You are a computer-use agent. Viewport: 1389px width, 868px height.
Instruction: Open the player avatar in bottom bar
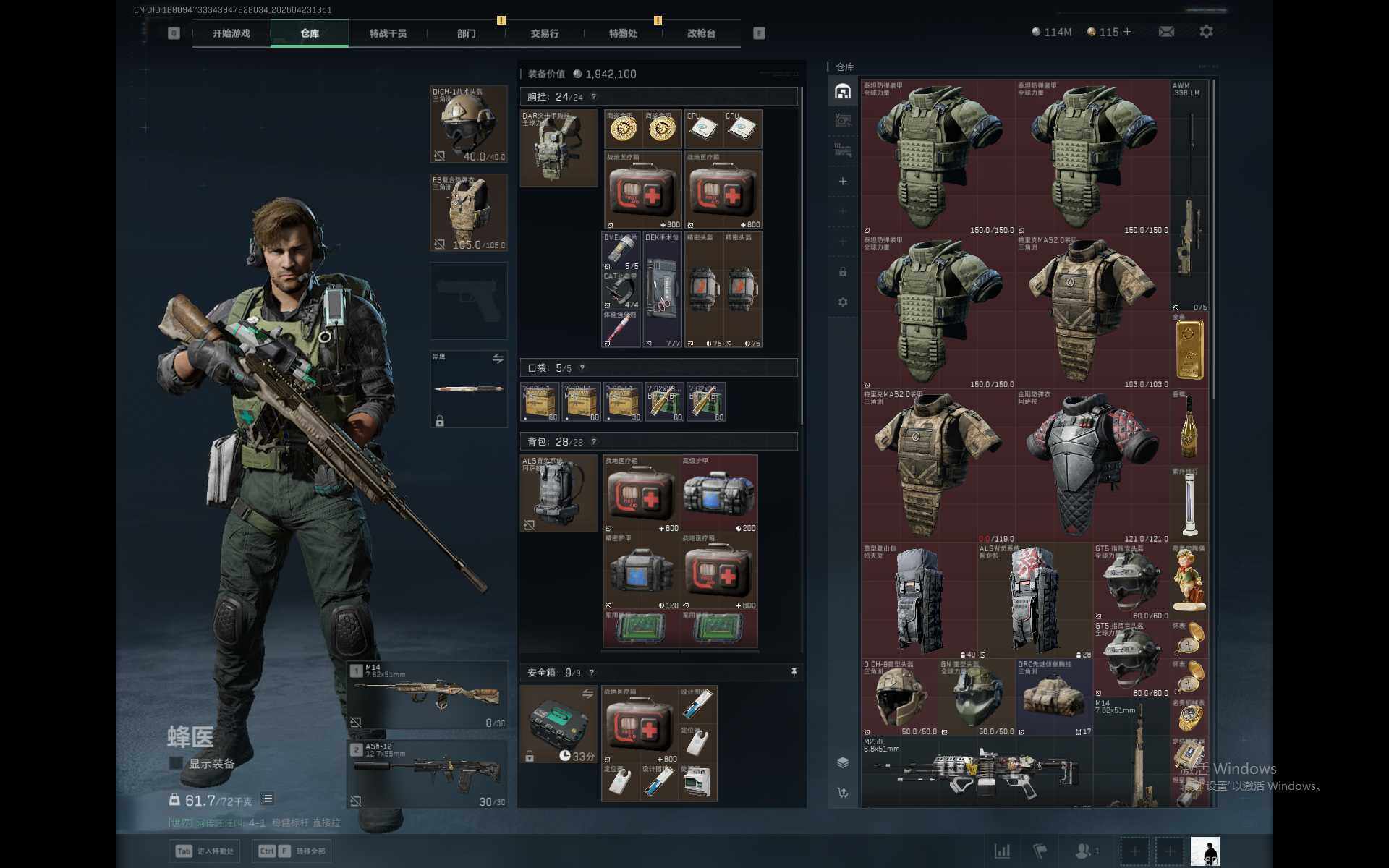(x=1205, y=851)
